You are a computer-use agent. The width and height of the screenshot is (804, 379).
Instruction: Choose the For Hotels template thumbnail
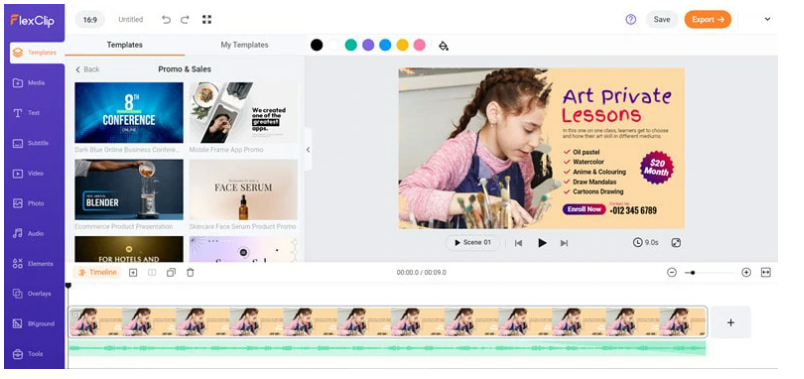(x=129, y=249)
